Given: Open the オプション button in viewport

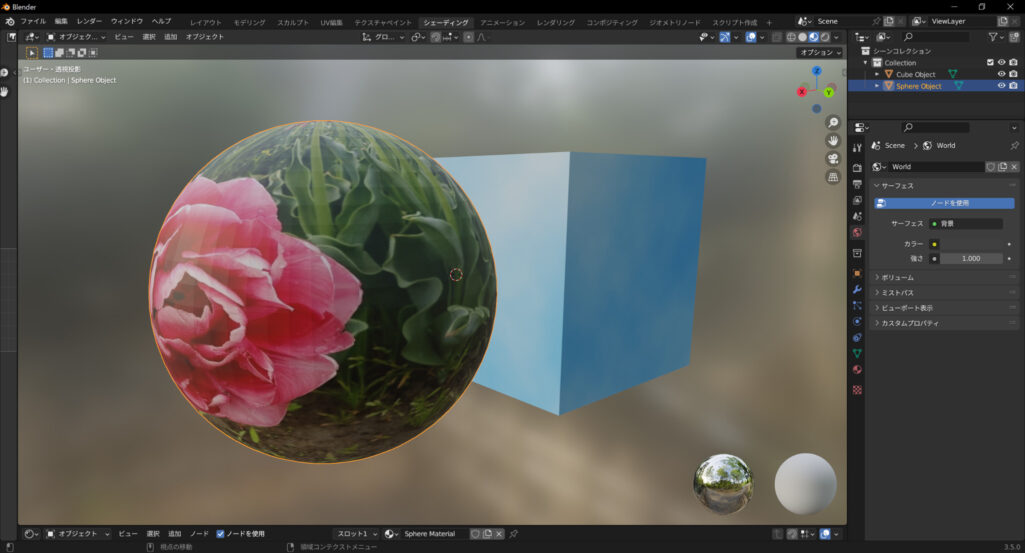Looking at the screenshot, I should 820,52.
